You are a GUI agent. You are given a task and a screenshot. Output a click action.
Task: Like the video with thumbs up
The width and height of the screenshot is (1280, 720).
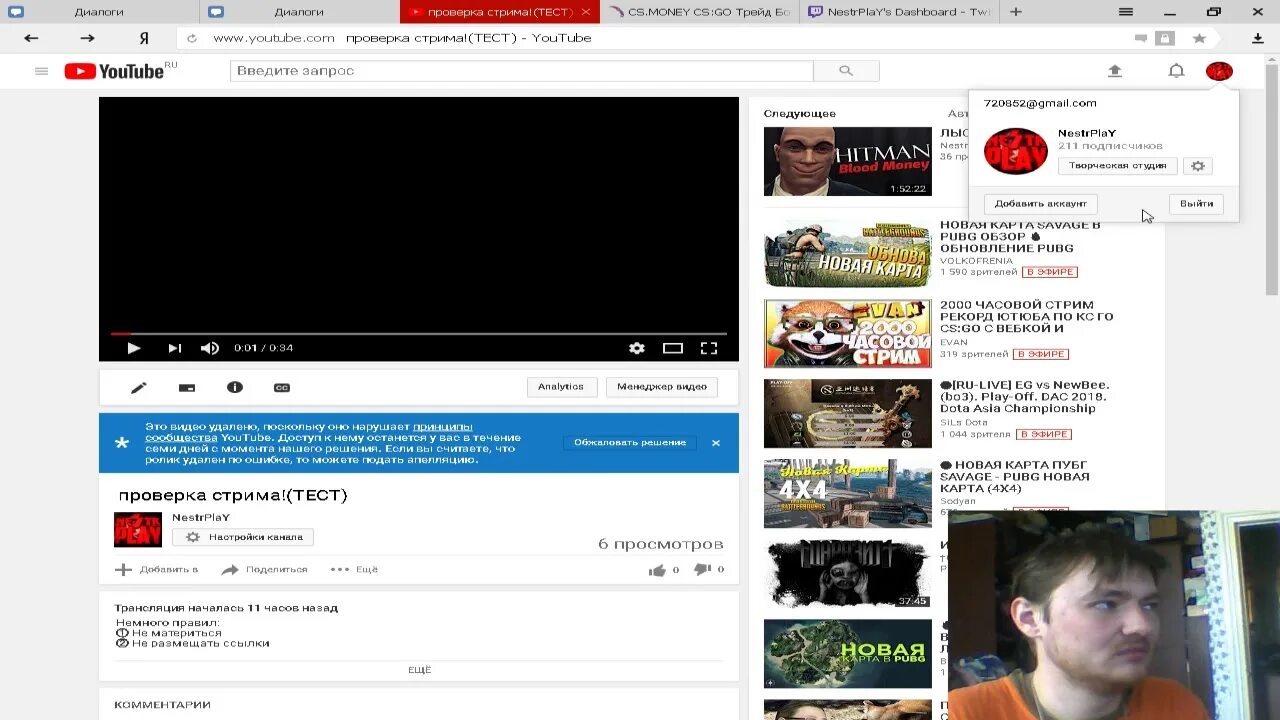(x=657, y=570)
